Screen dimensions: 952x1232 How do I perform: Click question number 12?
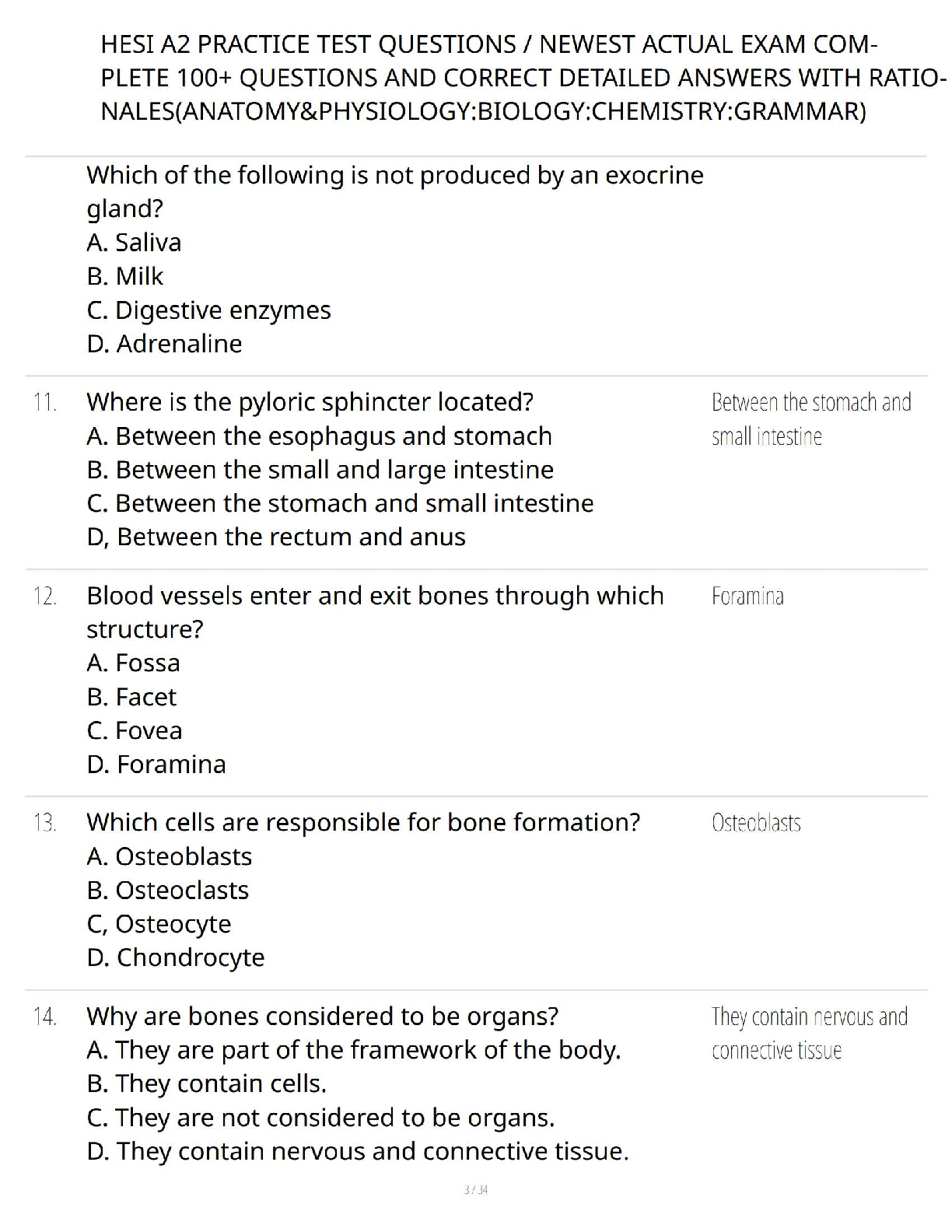tap(45, 597)
